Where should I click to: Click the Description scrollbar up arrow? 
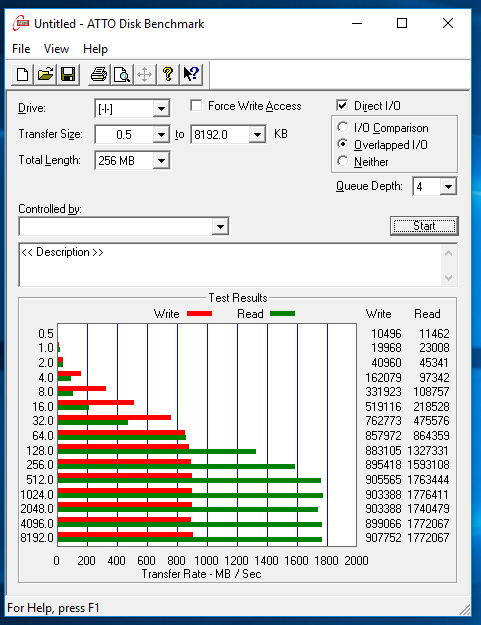tap(448, 254)
